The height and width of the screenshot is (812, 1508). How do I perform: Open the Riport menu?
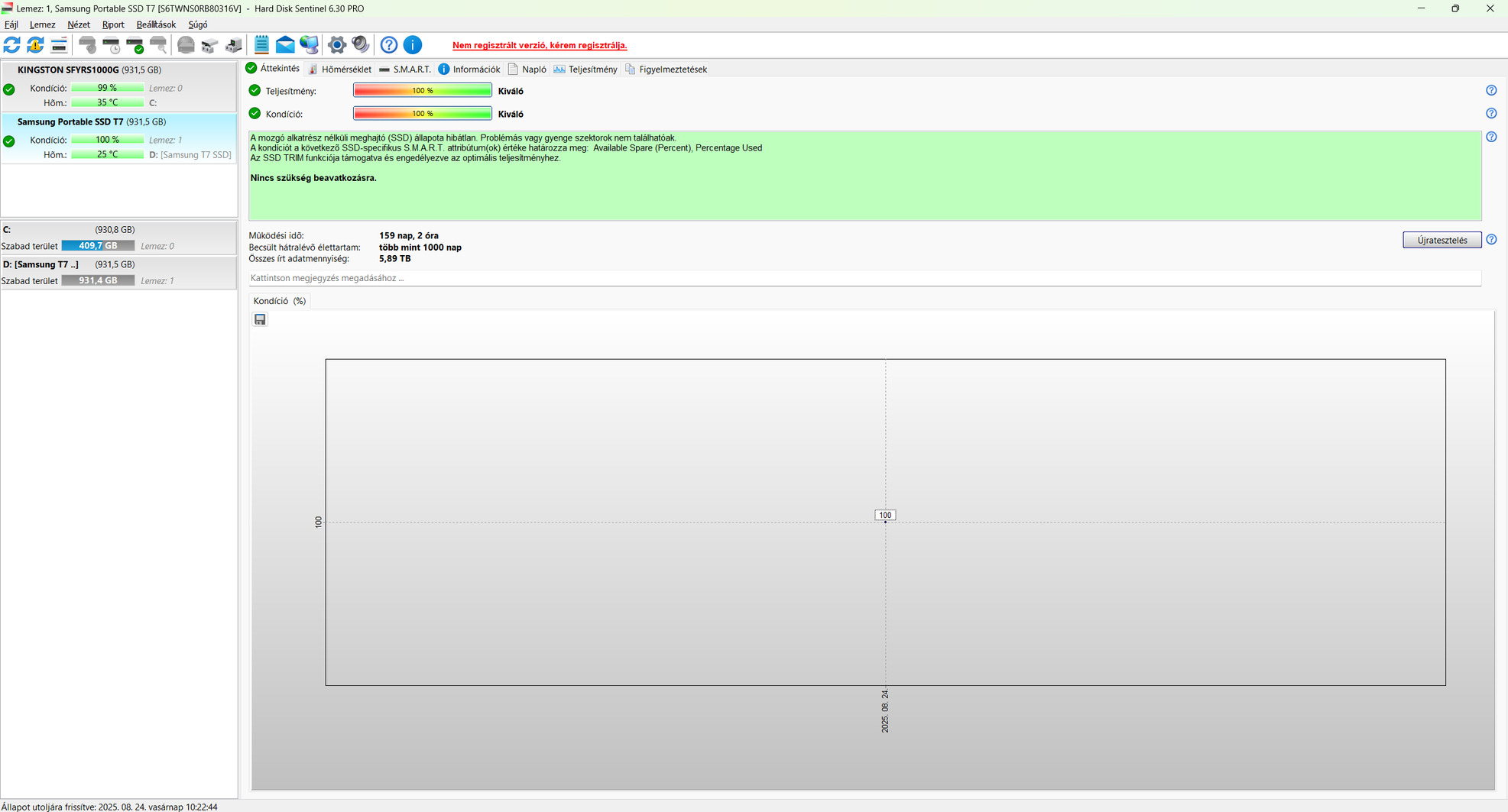point(113,24)
